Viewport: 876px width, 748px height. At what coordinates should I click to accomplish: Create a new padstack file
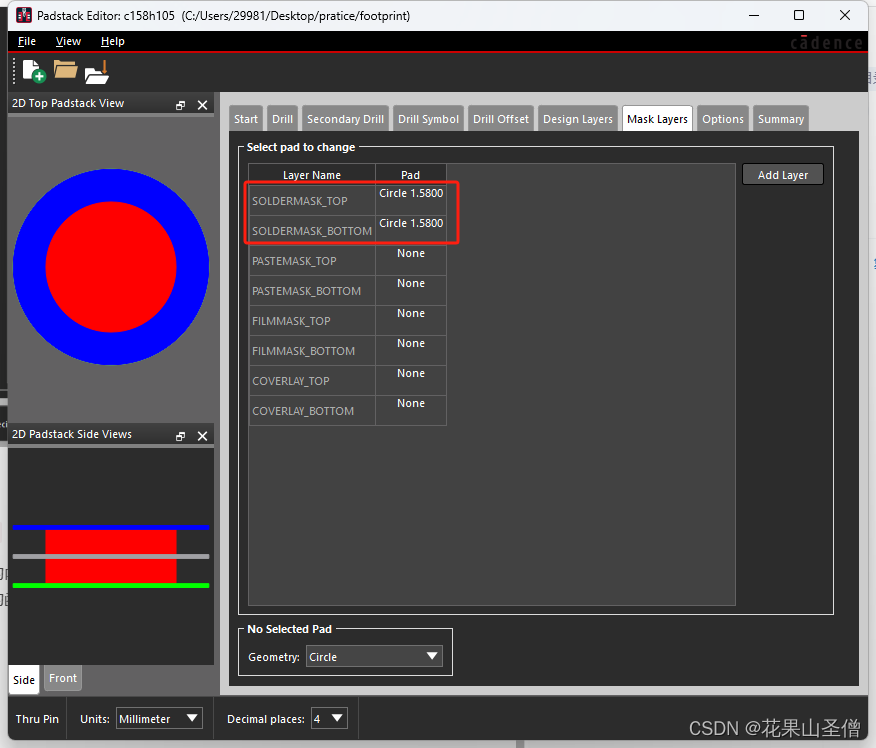30,71
